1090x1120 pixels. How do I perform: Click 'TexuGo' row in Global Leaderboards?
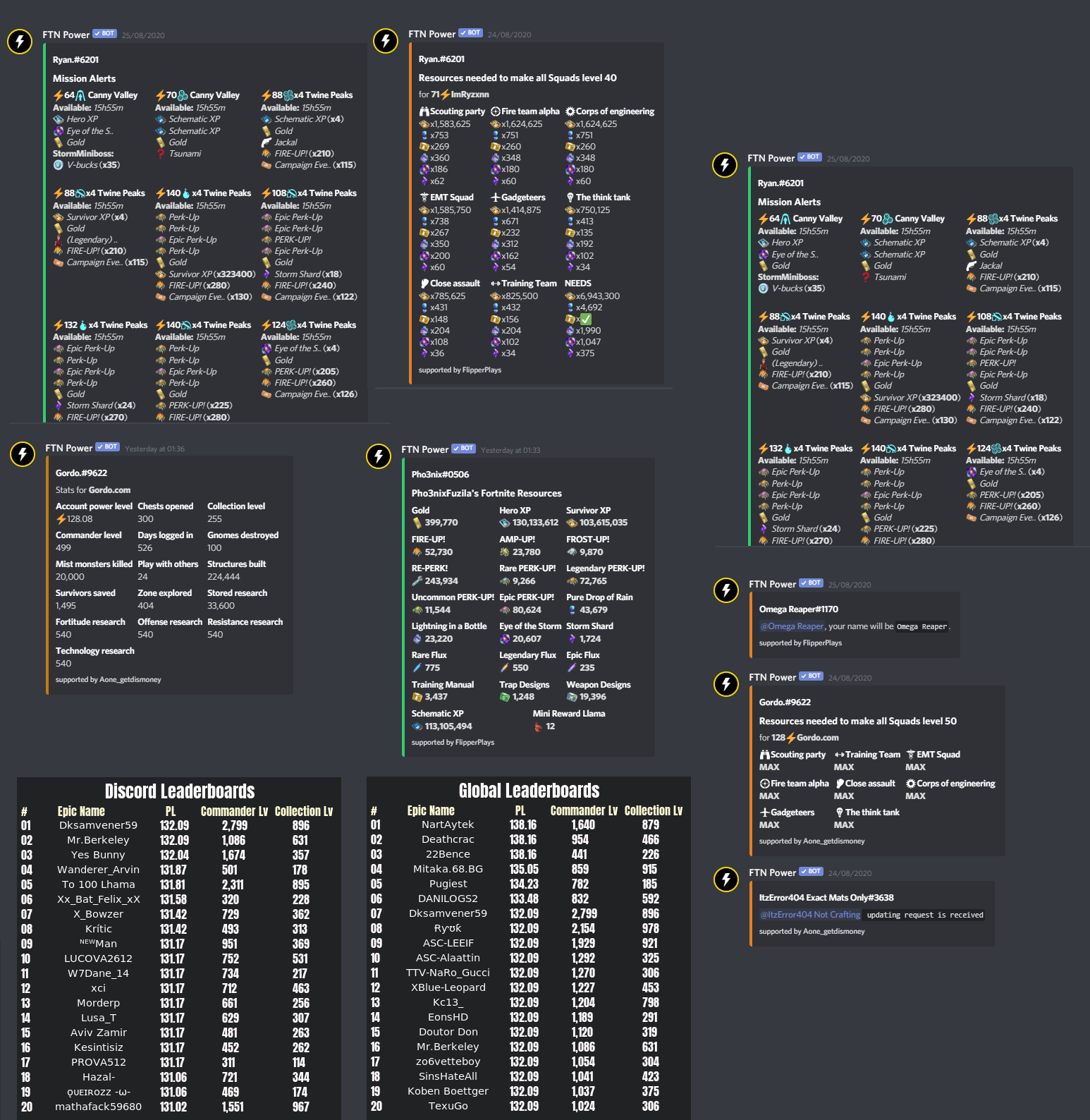click(x=529, y=1106)
